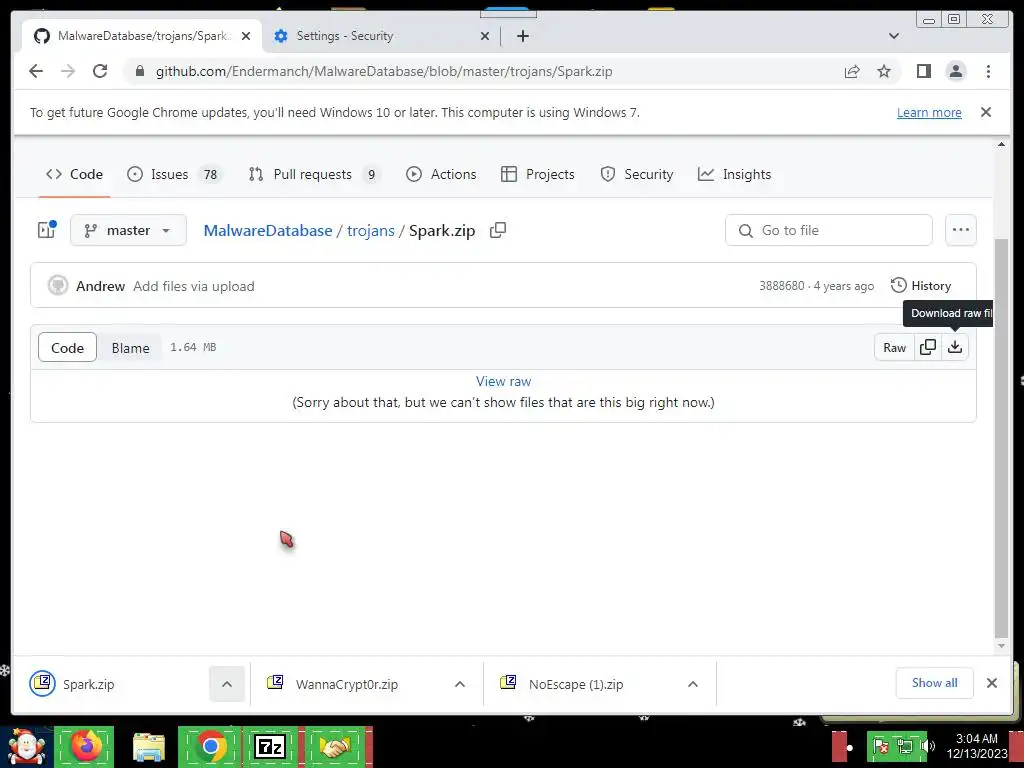This screenshot has width=1024, height=768.
Task: Copy the raw file contents
Action: click(927, 347)
